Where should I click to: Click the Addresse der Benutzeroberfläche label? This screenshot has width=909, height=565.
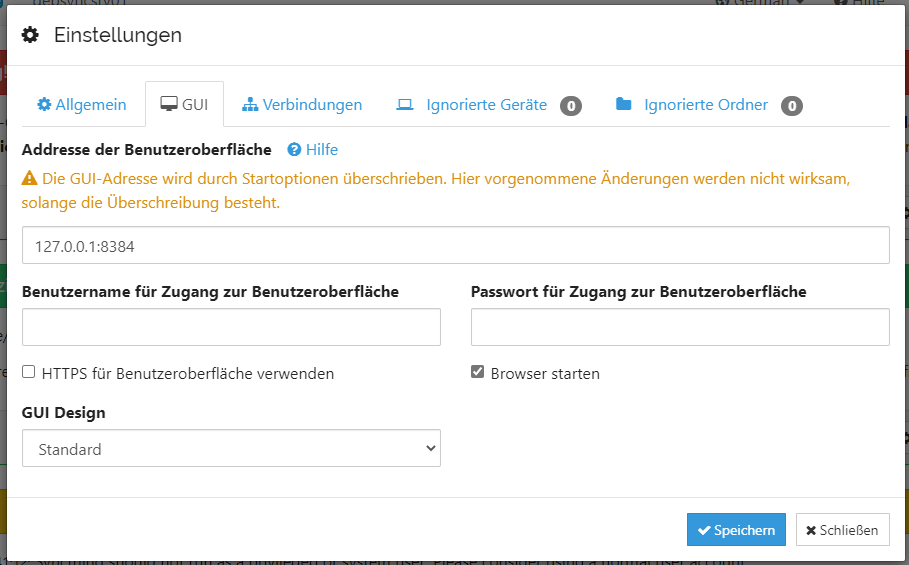click(147, 150)
